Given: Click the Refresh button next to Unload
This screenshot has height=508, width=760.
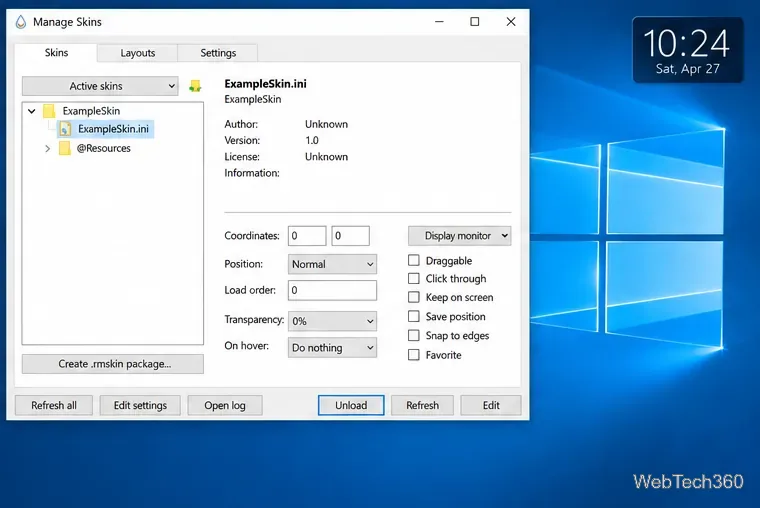Looking at the screenshot, I should 422,405.
